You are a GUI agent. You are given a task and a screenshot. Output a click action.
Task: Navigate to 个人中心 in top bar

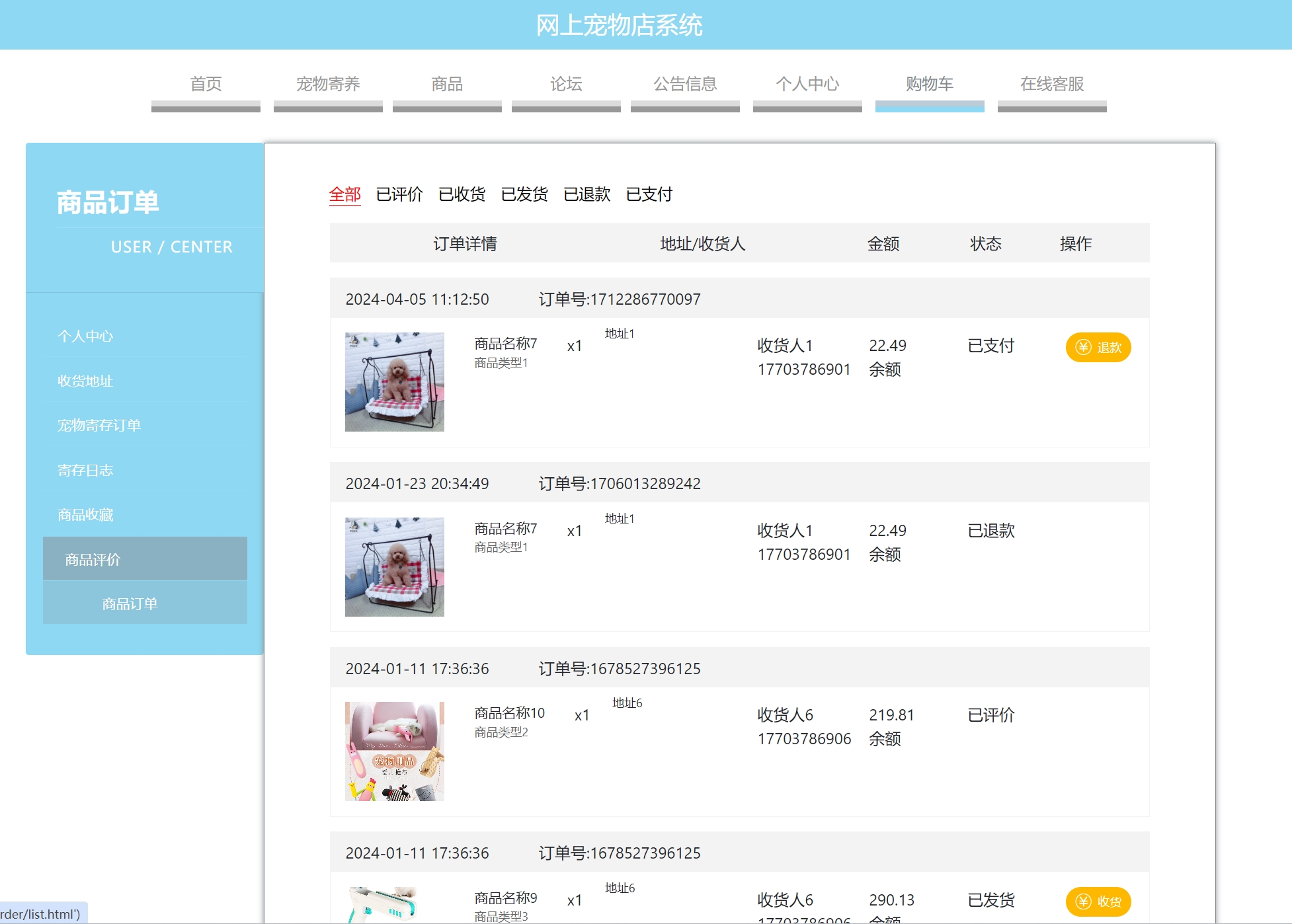click(807, 85)
